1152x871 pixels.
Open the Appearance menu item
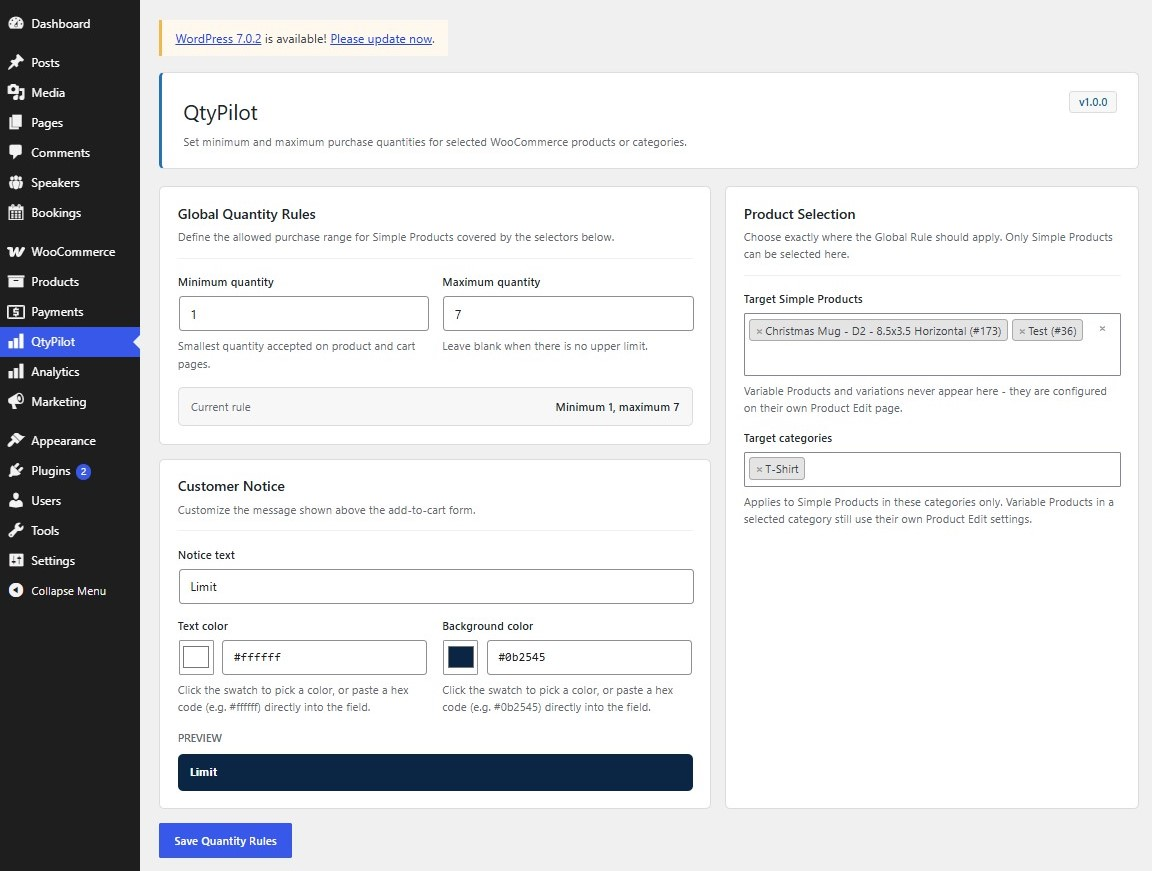[70, 441]
